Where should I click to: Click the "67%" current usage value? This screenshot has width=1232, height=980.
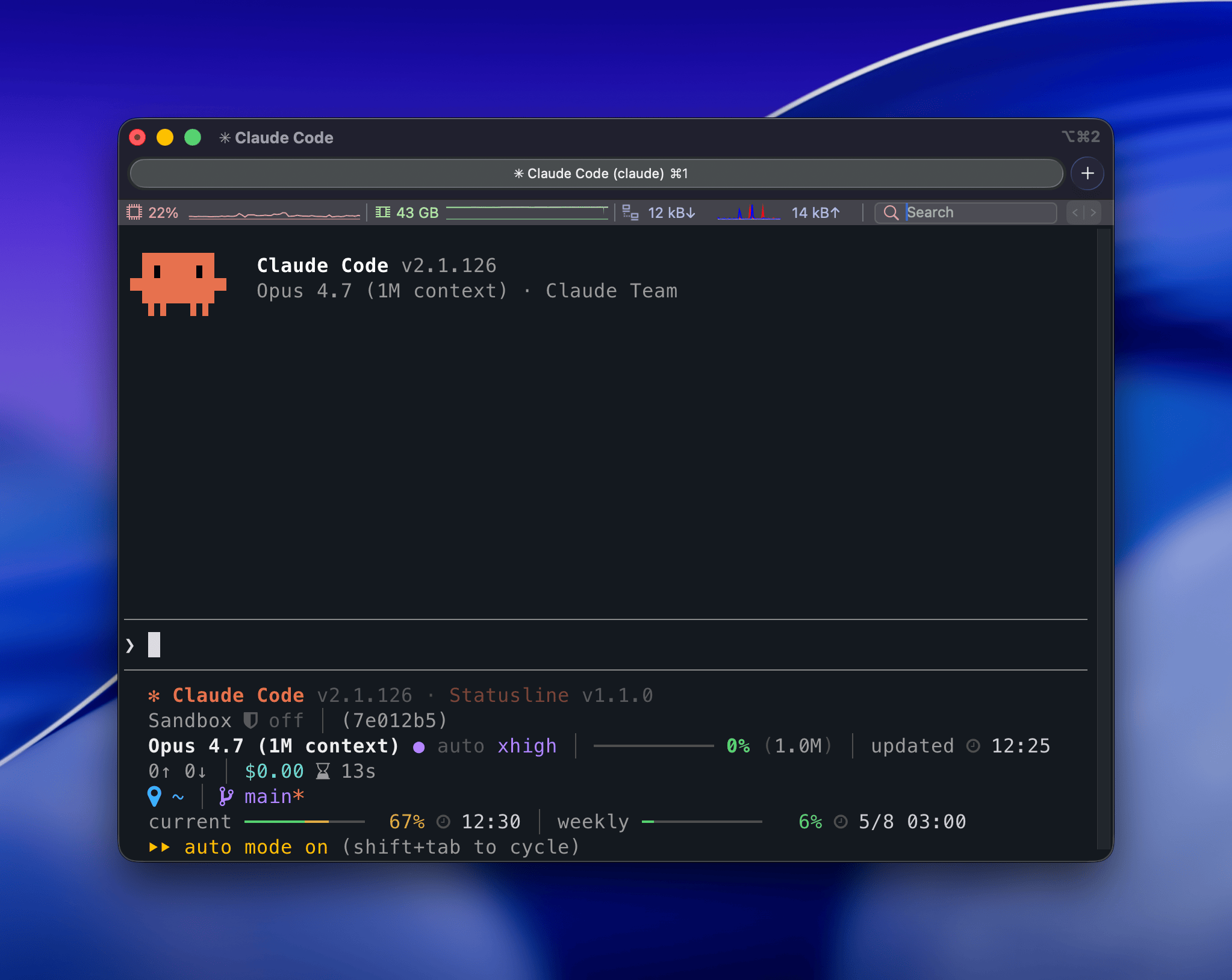[407, 822]
